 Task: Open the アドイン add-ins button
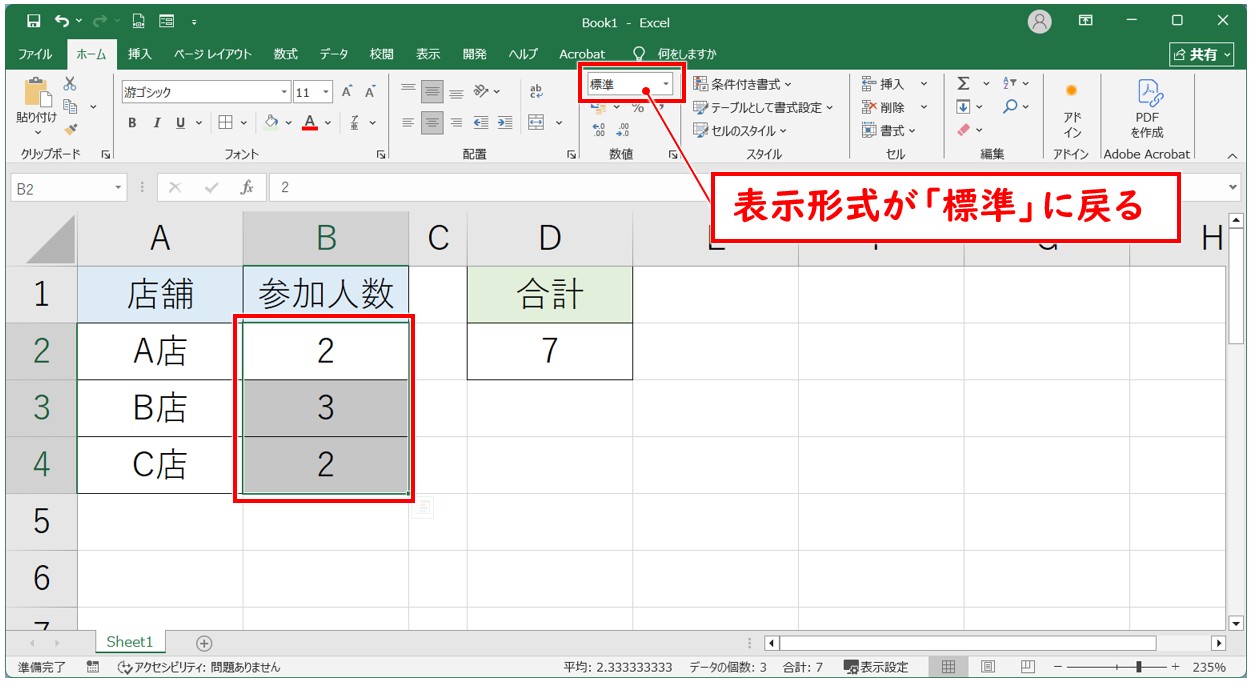(1072, 110)
